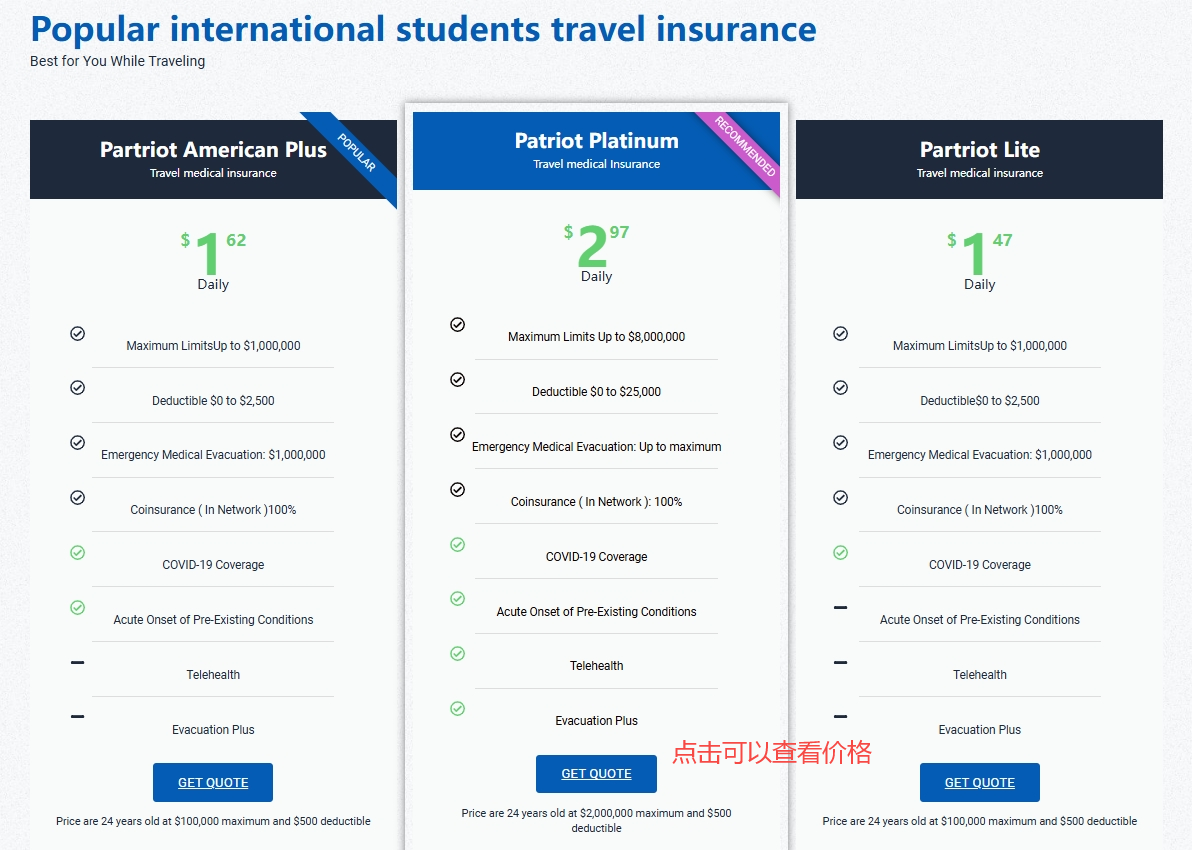Select the Partriot Lite plan header

pos(979,159)
